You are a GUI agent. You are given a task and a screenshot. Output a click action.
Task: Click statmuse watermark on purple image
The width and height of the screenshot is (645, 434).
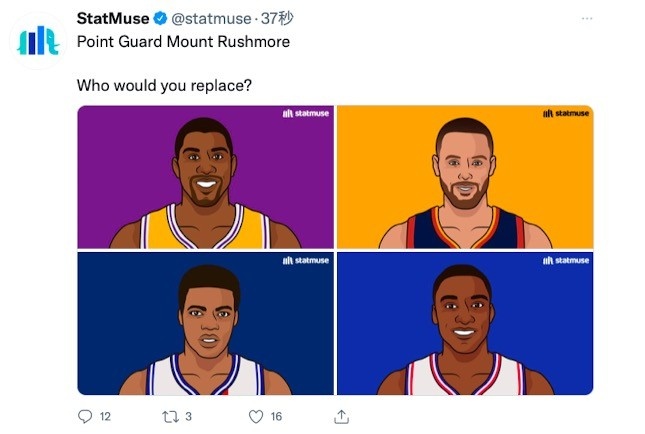tap(305, 114)
